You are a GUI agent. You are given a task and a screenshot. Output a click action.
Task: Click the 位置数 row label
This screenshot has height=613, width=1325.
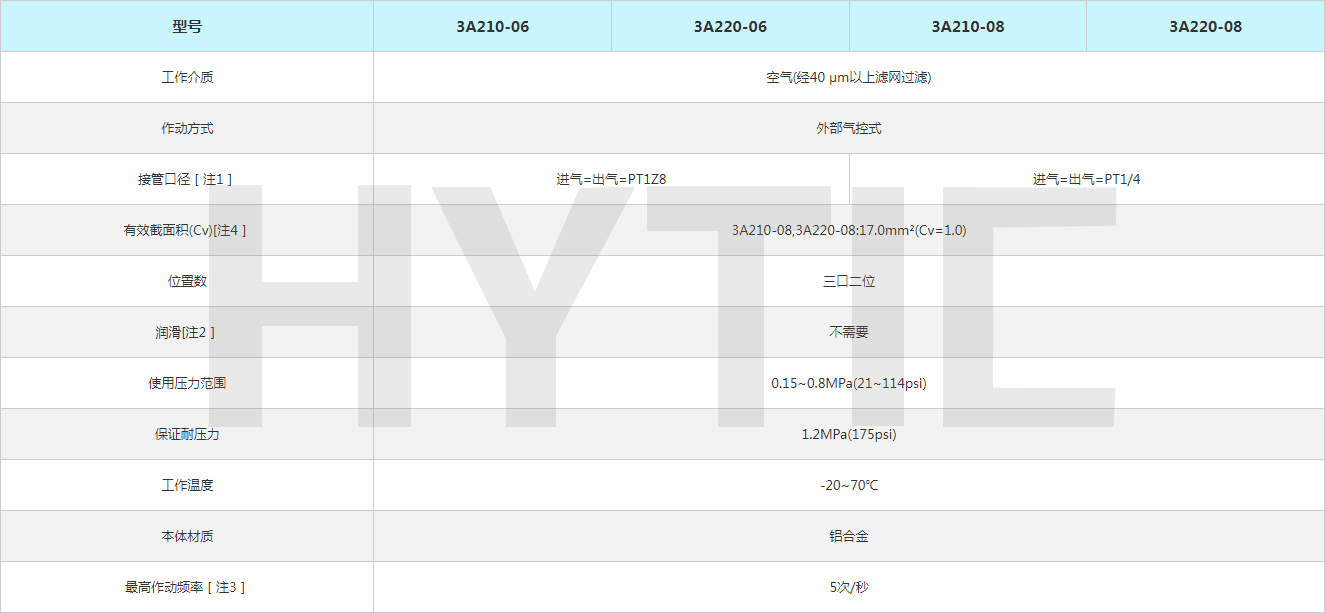coord(187,281)
